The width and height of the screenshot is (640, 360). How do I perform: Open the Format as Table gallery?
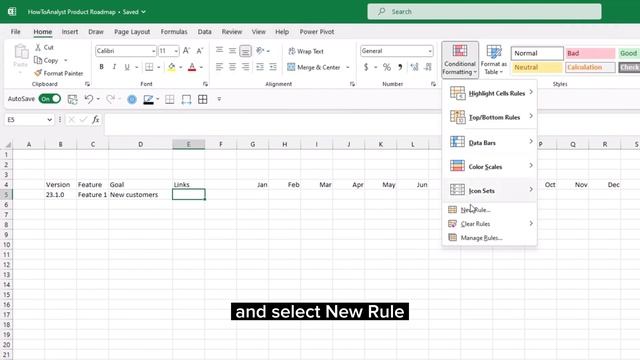[494, 60]
